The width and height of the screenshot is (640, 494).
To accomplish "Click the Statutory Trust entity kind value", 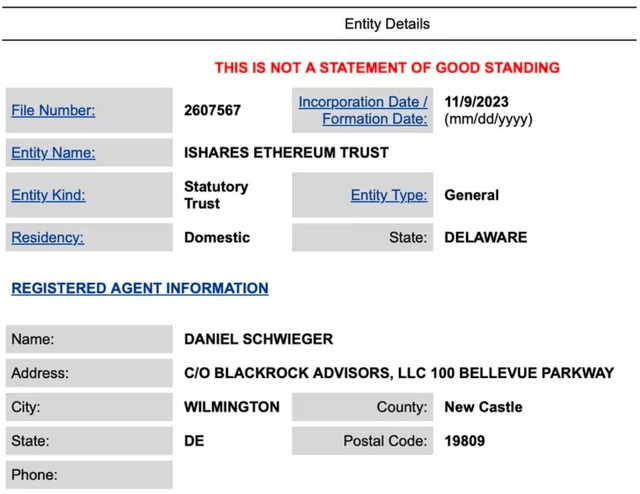I will click(216, 195).
